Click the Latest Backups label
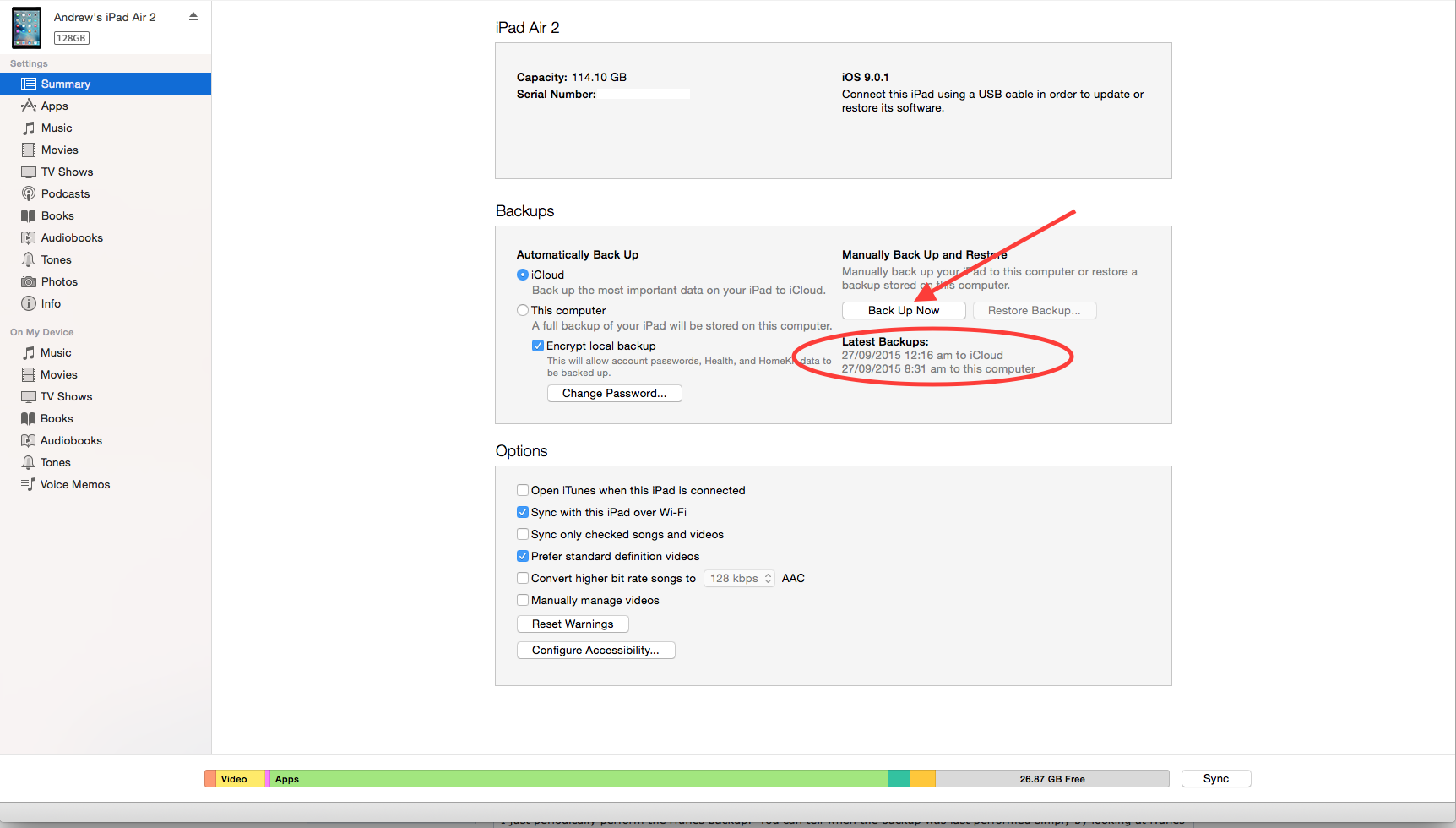 [x=885, y=341]
